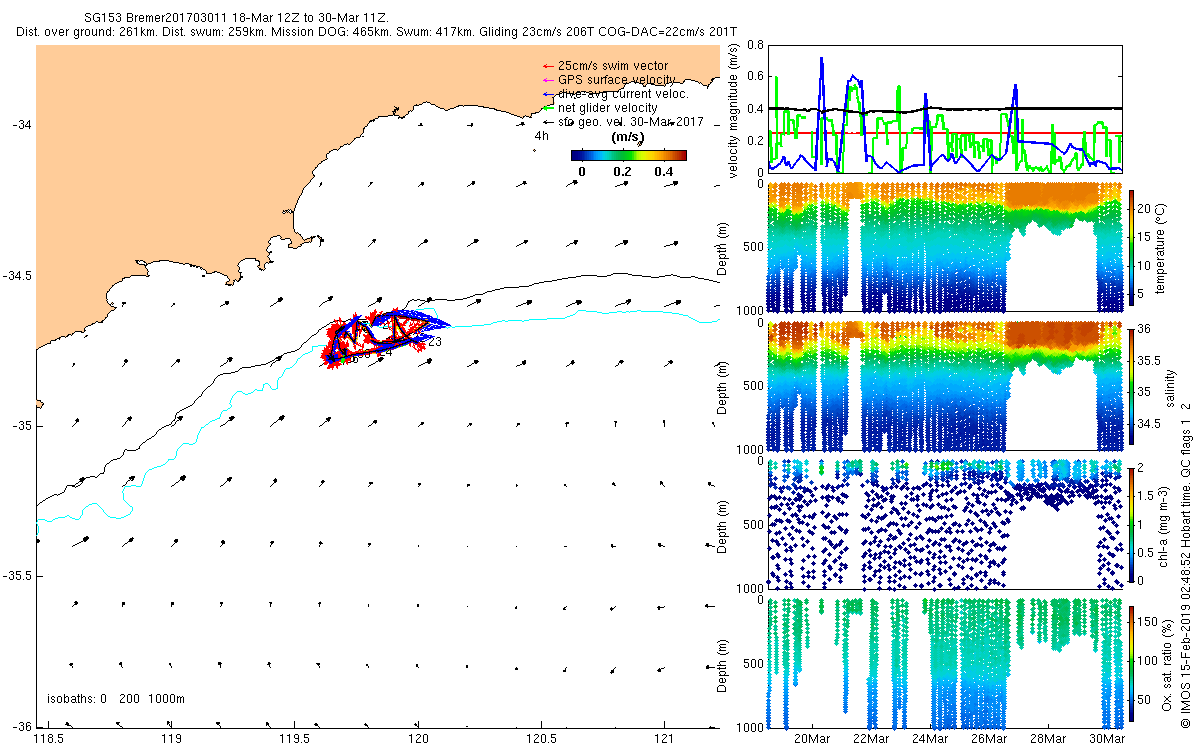Click the '4h' marker label on the map

point(542,136)
